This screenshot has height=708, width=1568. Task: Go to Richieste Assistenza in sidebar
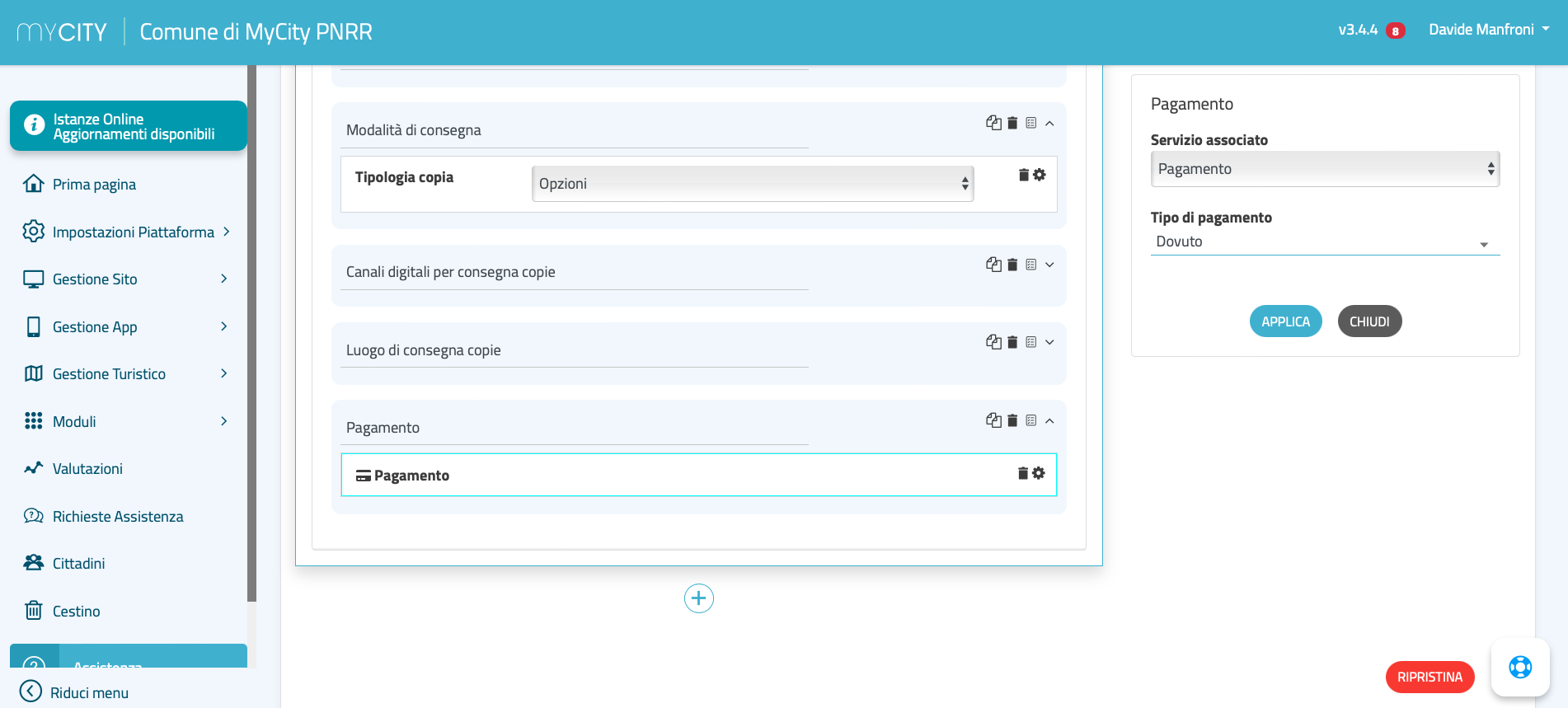coord(118,517)
